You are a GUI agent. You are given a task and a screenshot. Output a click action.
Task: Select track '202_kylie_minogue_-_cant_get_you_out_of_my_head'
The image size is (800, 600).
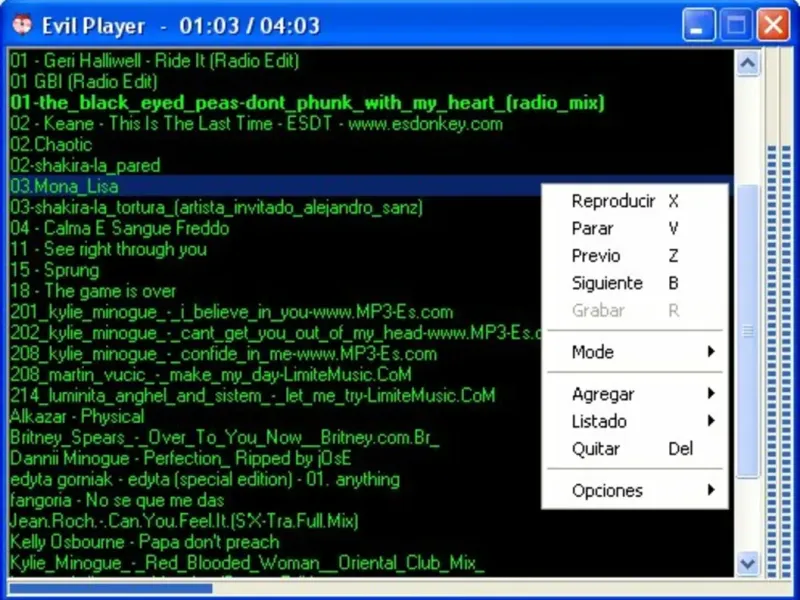(x=276, y=333)
